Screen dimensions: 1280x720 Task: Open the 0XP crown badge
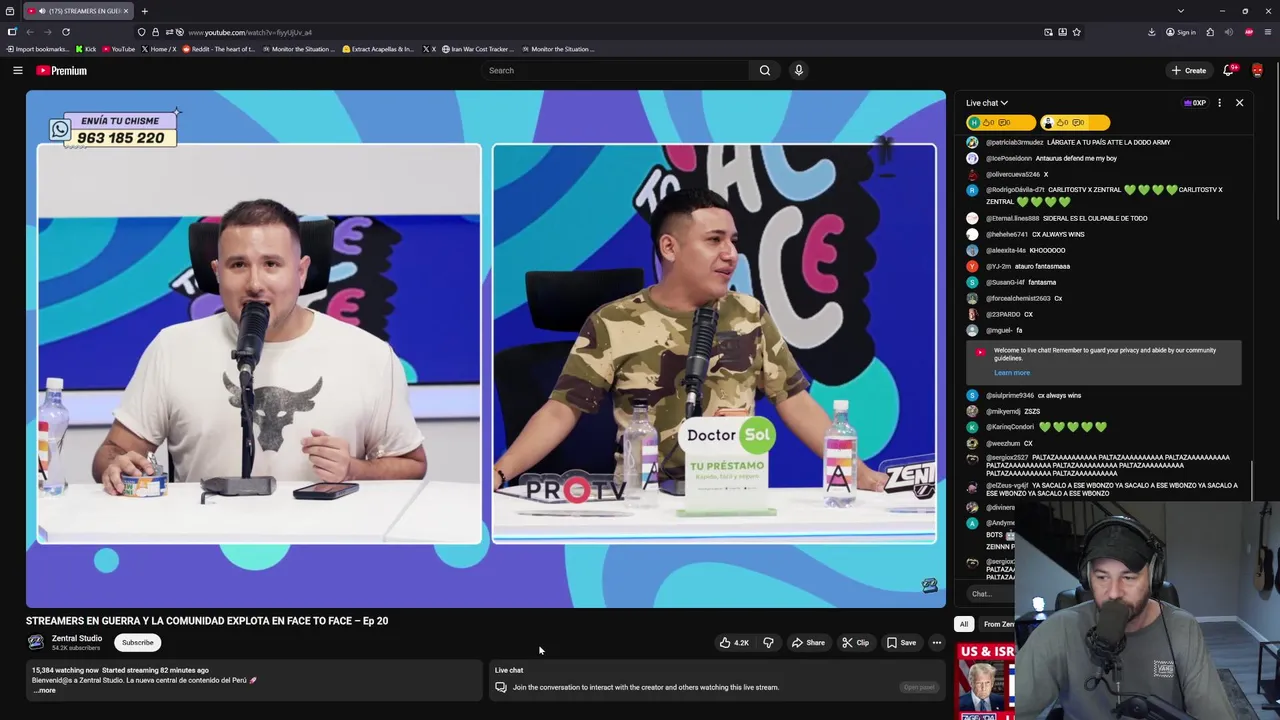point(1195,103)
